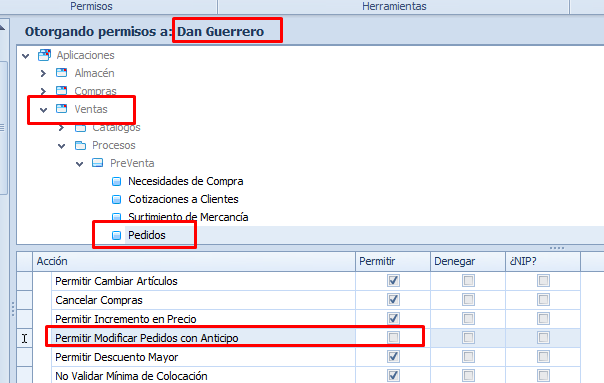This screenshot has width=604, height=383.
Task: Select Surtimiento de Mercancía in tree
Action: 188,217
